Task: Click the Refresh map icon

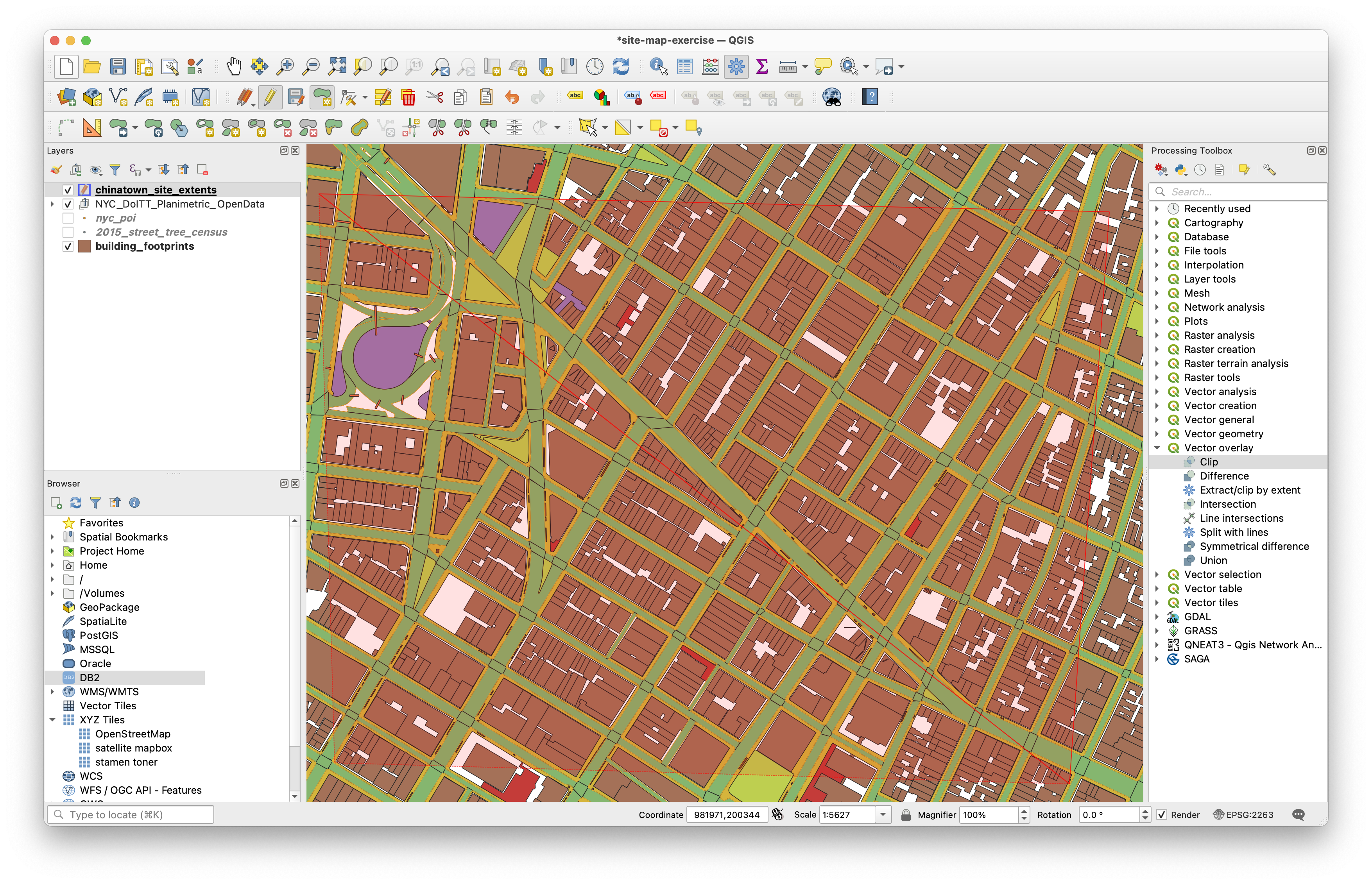Action: pos(621,66)
